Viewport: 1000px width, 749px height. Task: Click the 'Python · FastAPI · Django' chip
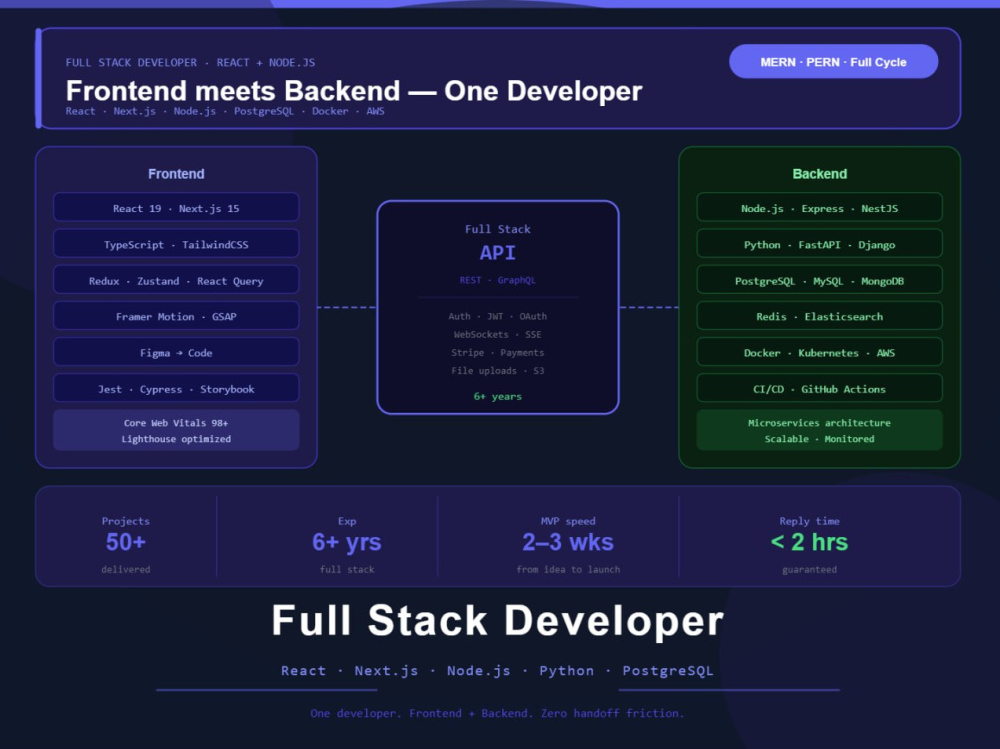820,244
